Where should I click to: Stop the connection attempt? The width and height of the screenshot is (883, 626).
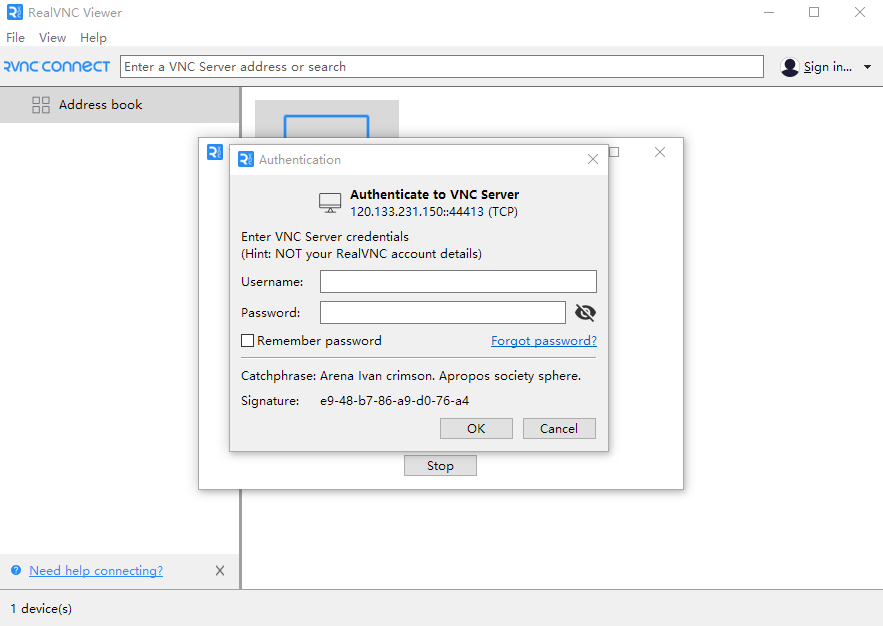(x=440, y=466)
